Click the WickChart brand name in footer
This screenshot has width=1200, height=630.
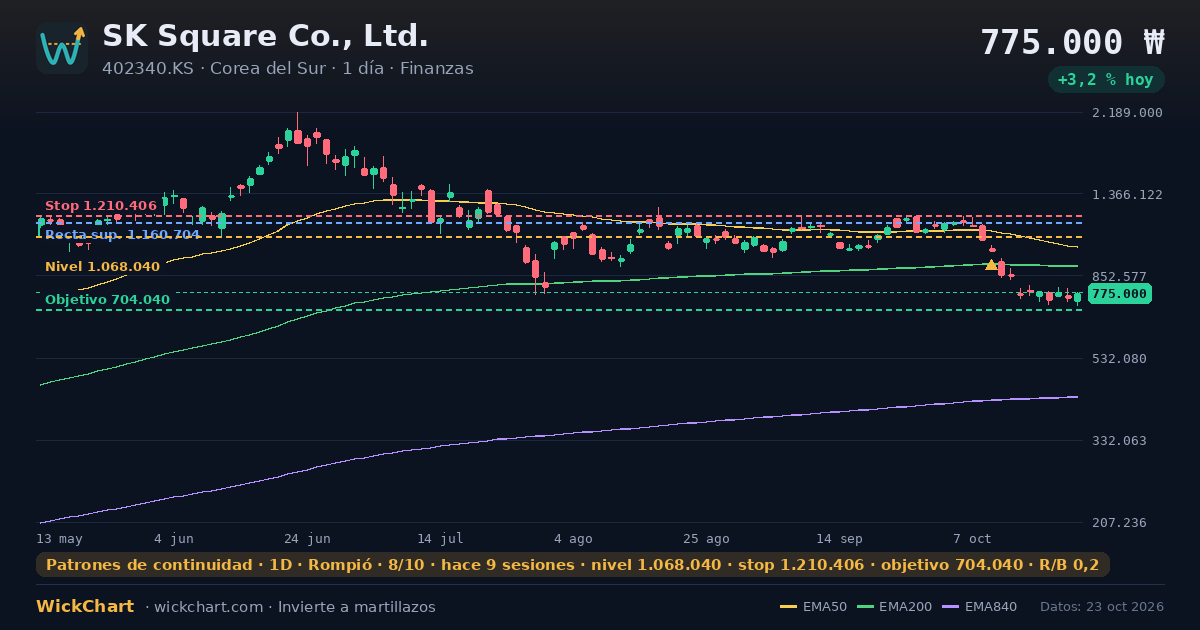(85, 607)
